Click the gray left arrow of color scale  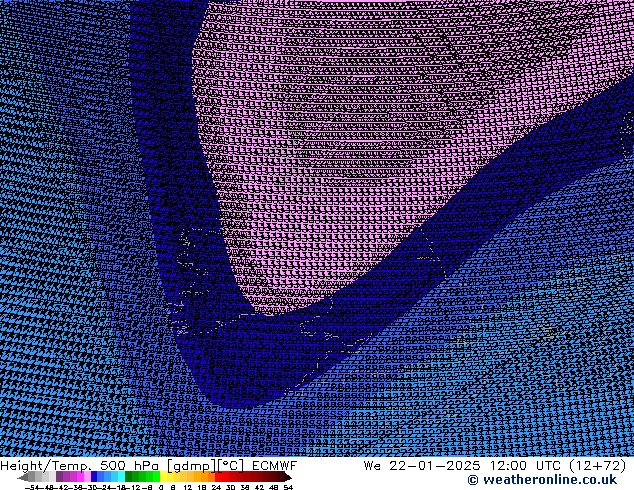pos(23,477)
